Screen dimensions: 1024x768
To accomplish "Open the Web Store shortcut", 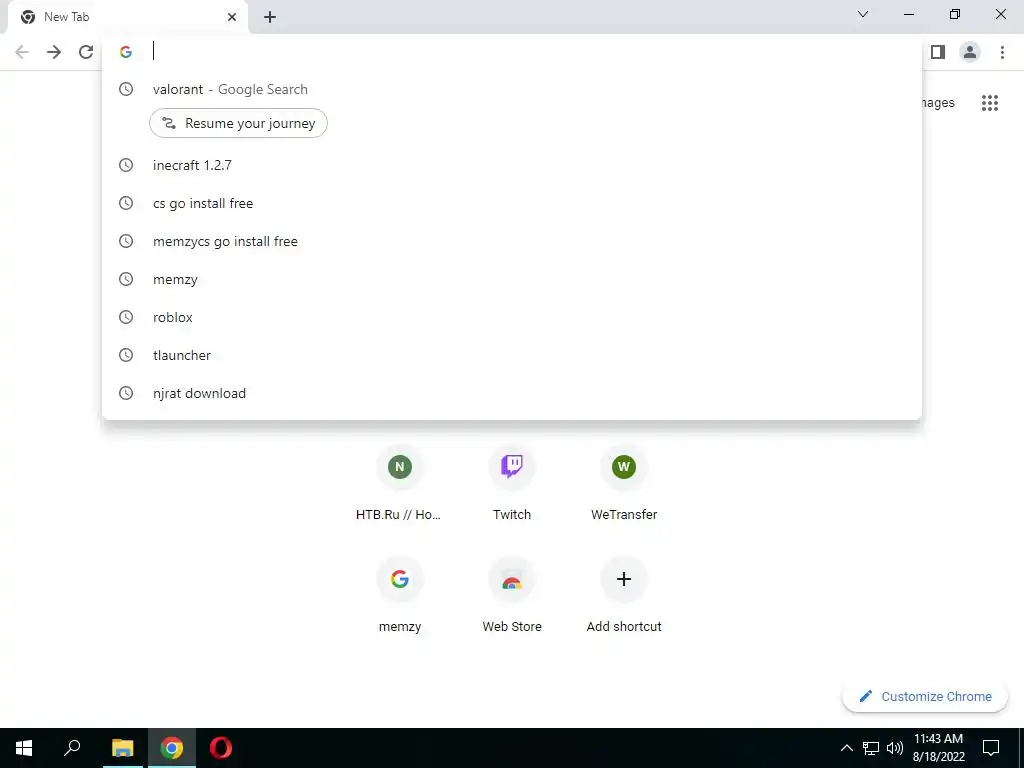I will pyautogui.click(x=512, y=596).
